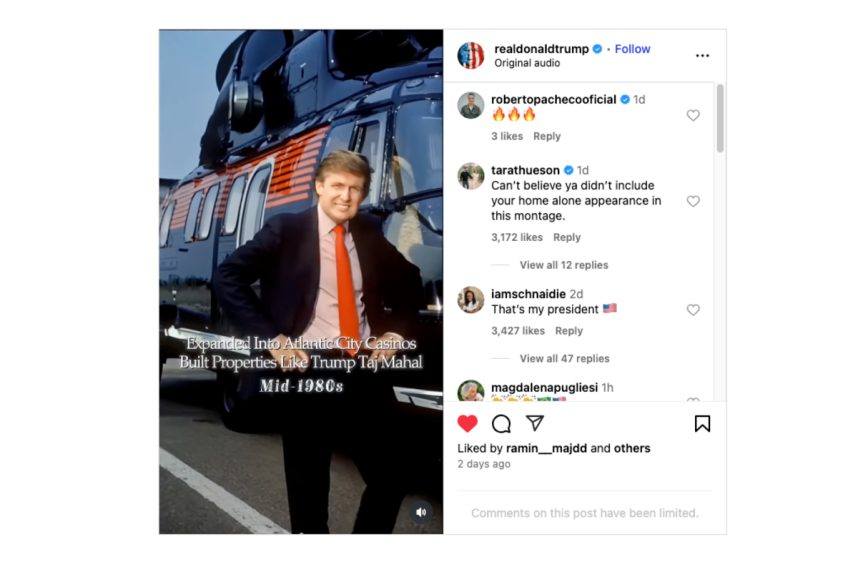Viewport: 858px width, 572px height.
Task: Open iamschnaidie's profile picture
Action: (x=471, y=300)
